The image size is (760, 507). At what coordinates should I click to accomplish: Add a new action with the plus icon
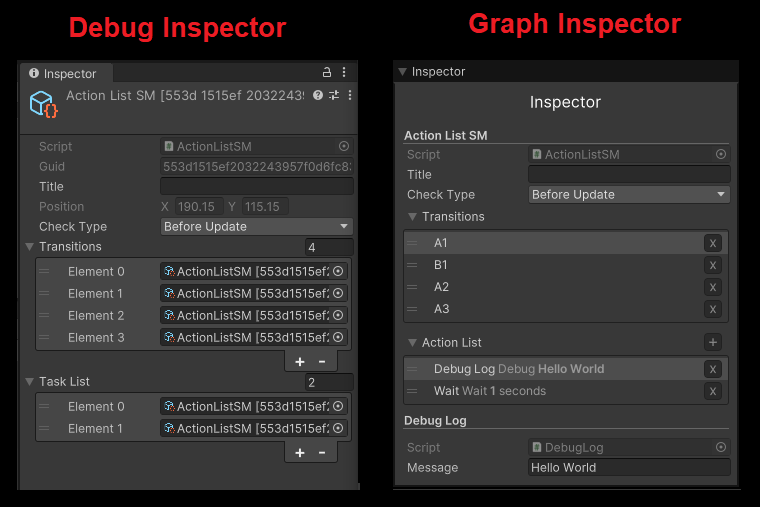pos(712,342)
